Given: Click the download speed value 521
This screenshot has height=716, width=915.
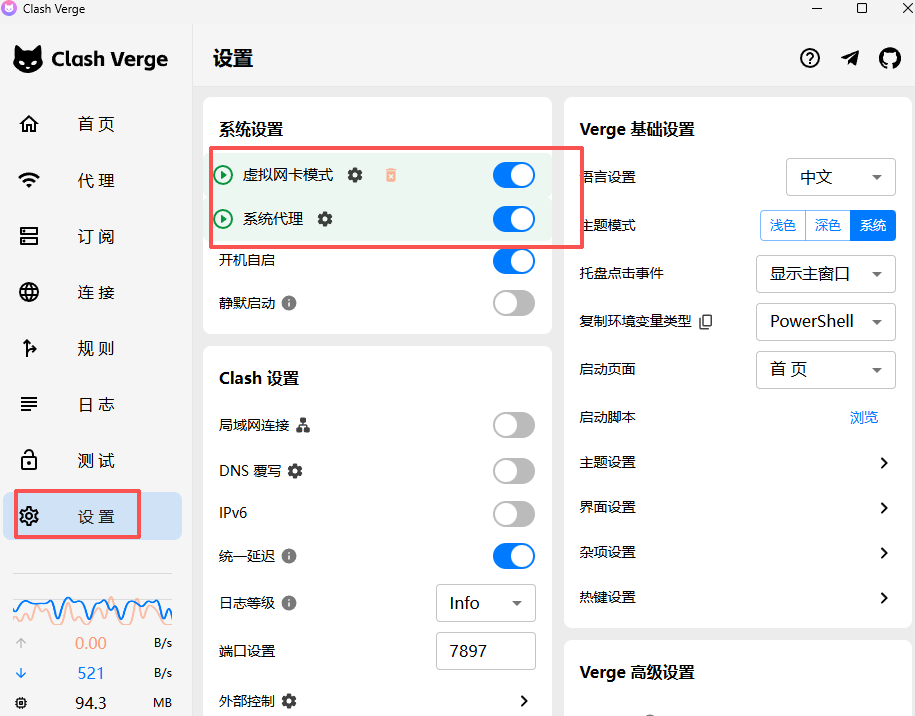Looking at the screenshot, I should [x=90, y=673].
